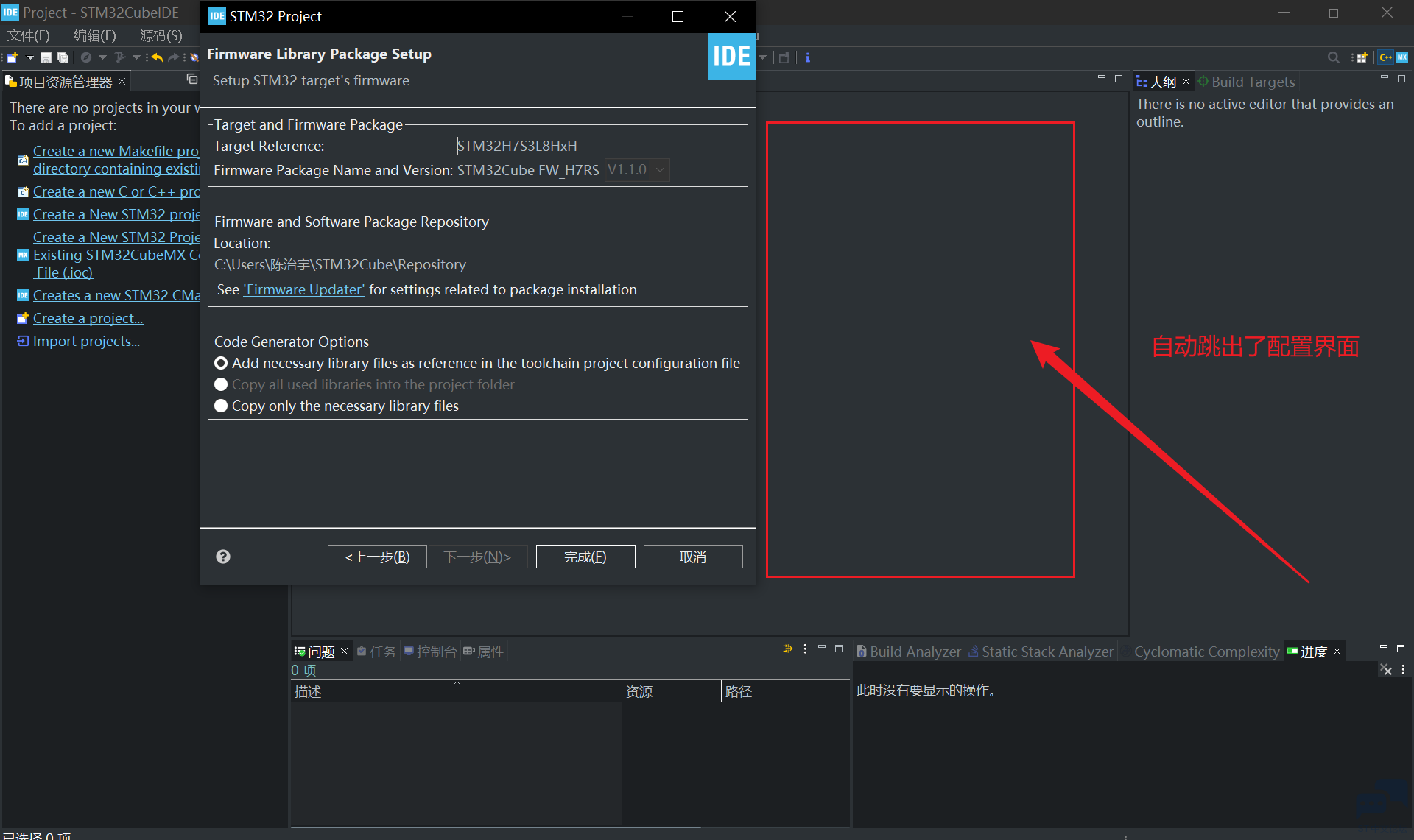Image resolution: width=1414 pixels, height=840 pixels.
Task: Close the 问题 problems tab
Action: (x=344, y=652)
